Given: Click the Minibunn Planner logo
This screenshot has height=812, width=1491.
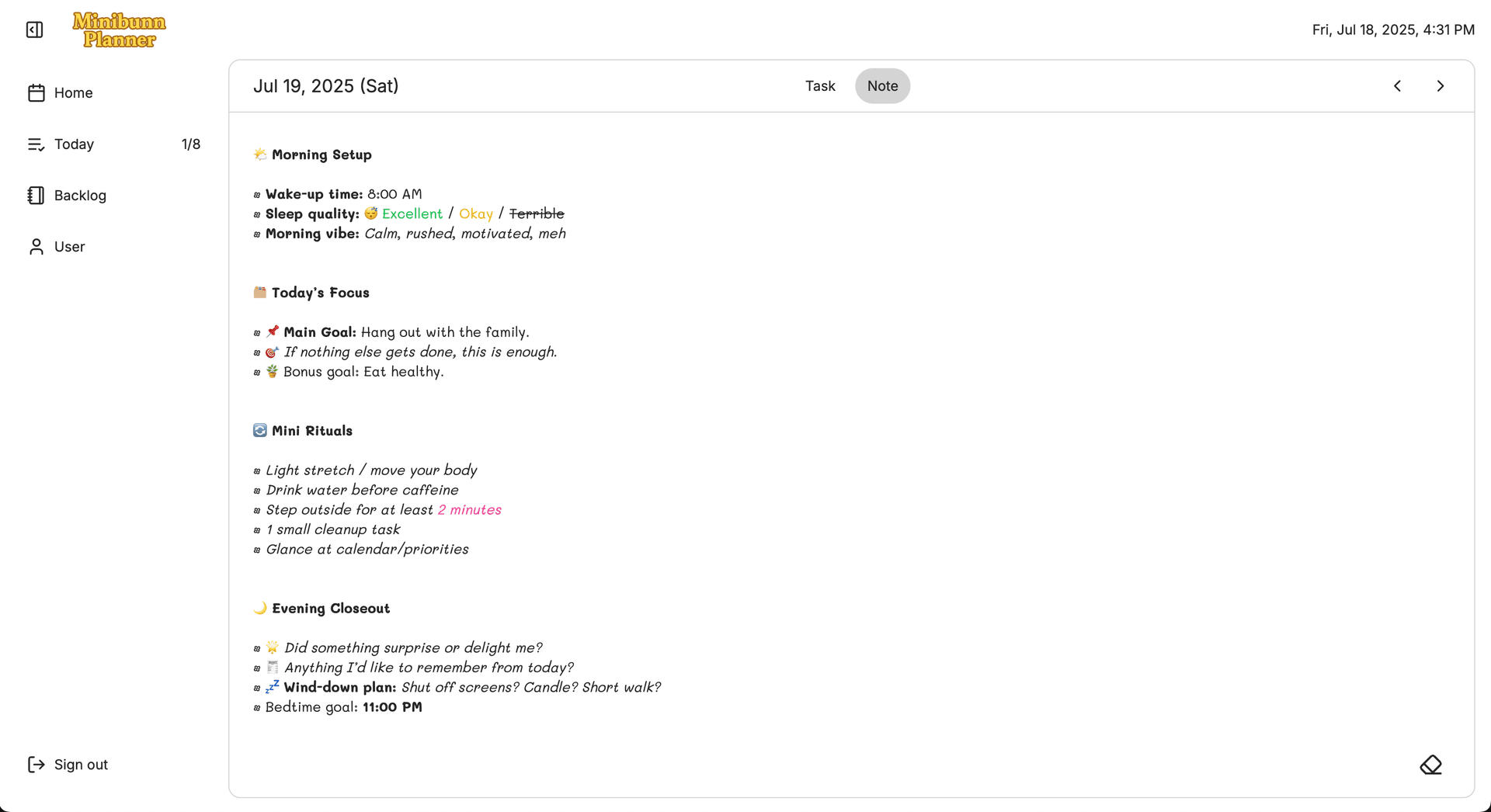Looking at the screenshot, I should pos(119,30).
